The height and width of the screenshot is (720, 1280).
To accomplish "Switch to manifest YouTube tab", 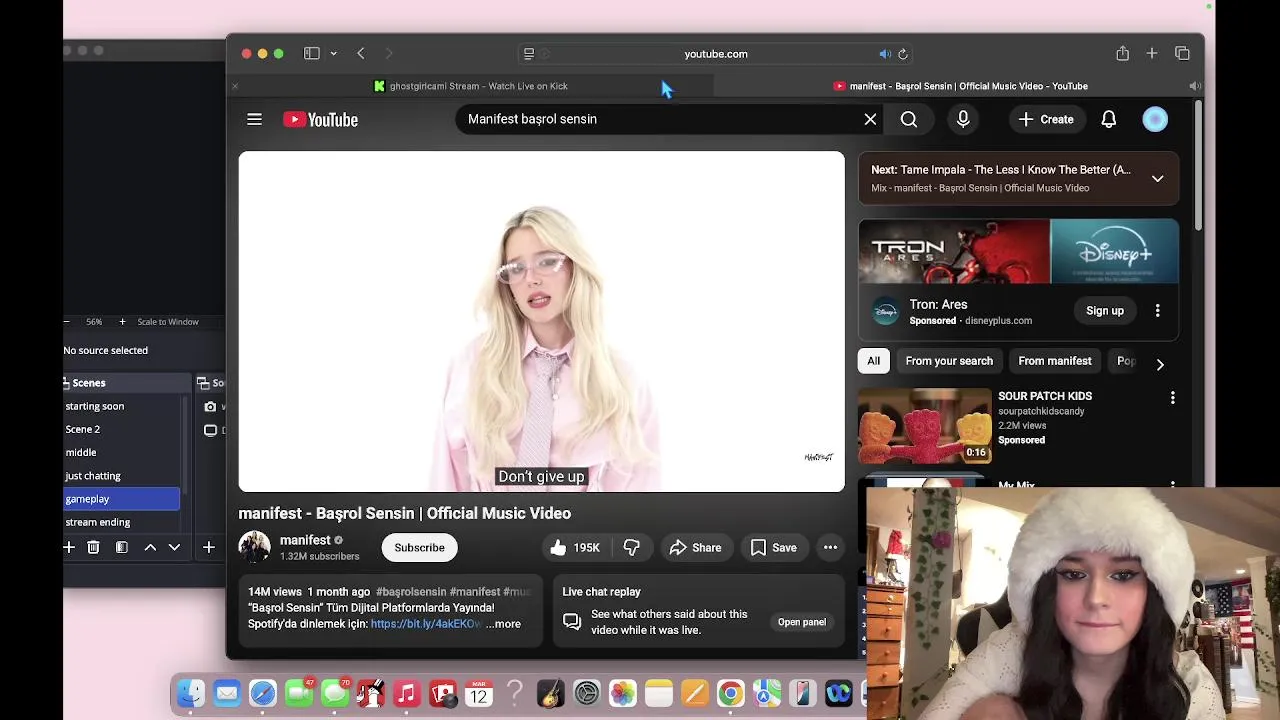I will [960, 86].
